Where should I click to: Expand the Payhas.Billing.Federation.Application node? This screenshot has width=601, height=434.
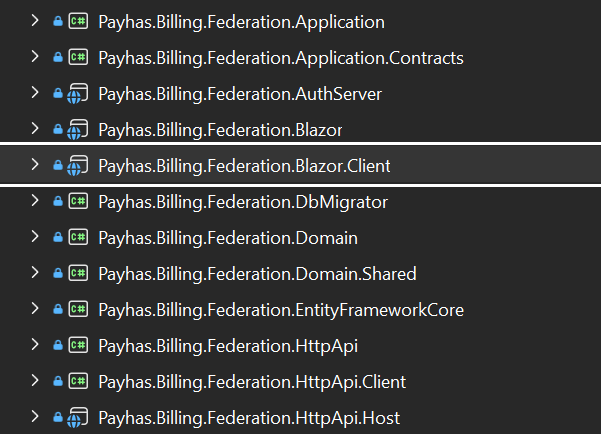pos(36,22)
